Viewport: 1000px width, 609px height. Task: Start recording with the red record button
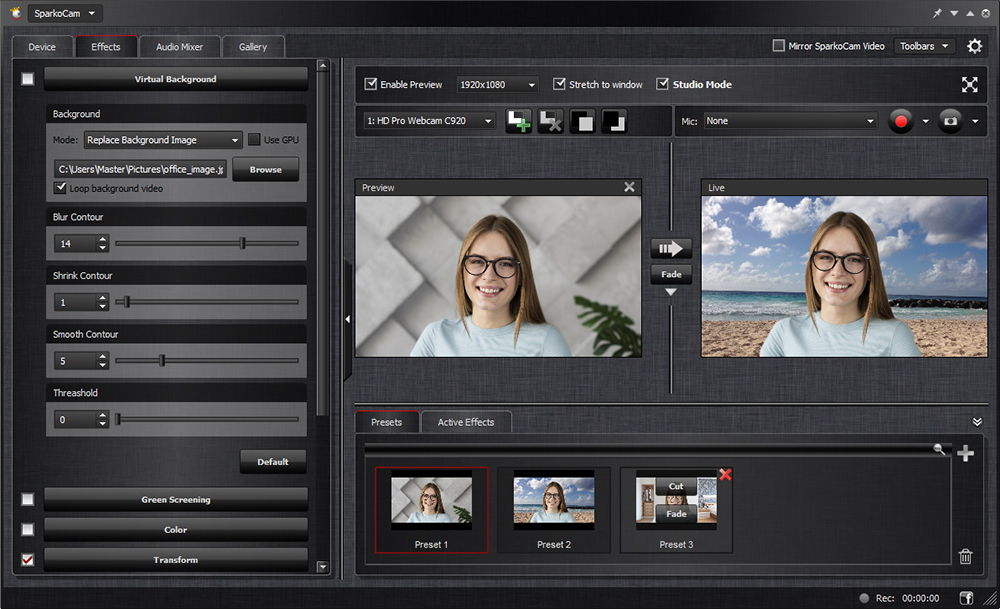pyautogui.click(x=899, y=121)
